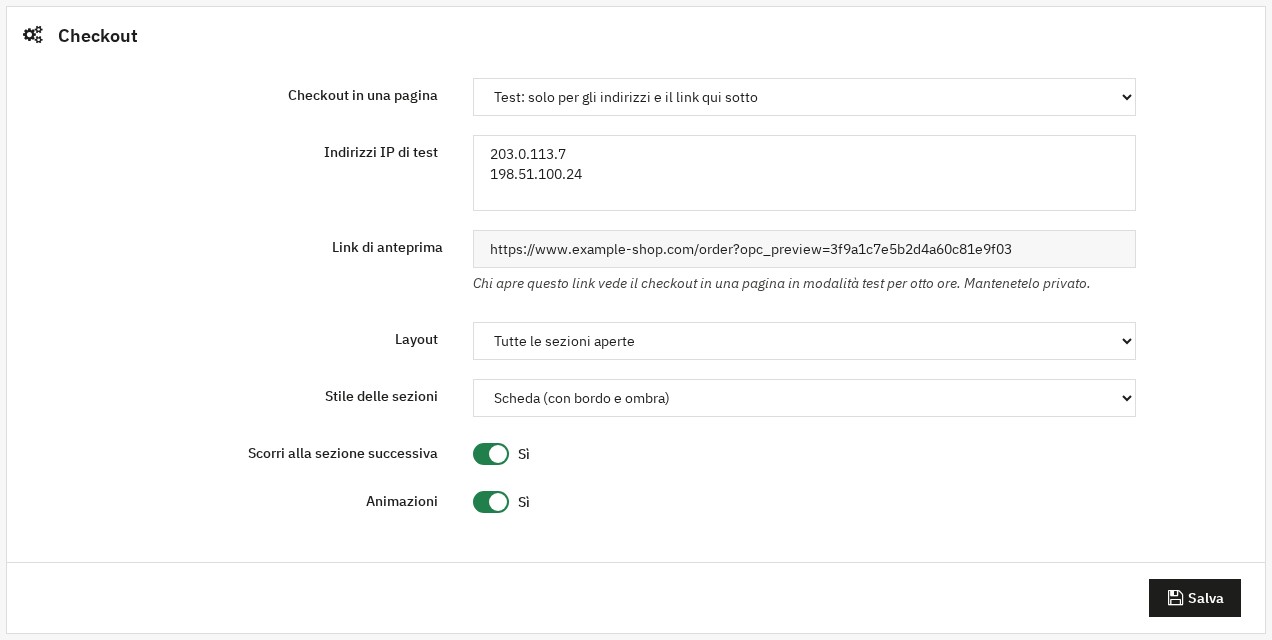
Task: Click IP address 198.51.100.24 text
Action: point(536,174)
